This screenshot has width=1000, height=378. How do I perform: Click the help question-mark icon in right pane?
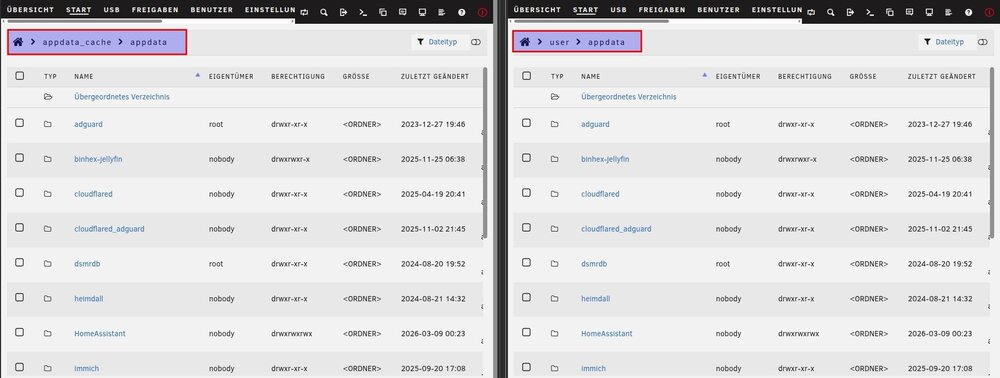pyautogui.click(x=969, y=12)
